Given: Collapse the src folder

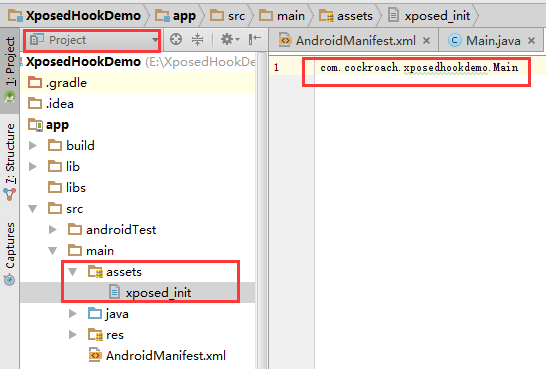Looking at the screenshot, I should pyautogui.click(x=33, y=209).
